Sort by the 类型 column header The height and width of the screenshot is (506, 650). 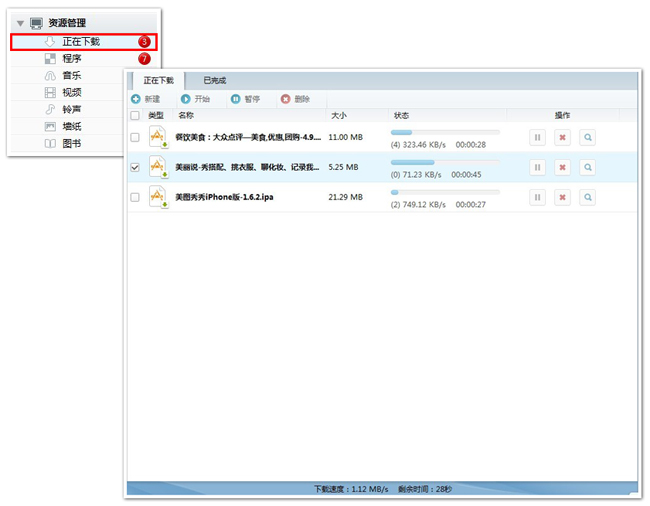coord(156,116)
